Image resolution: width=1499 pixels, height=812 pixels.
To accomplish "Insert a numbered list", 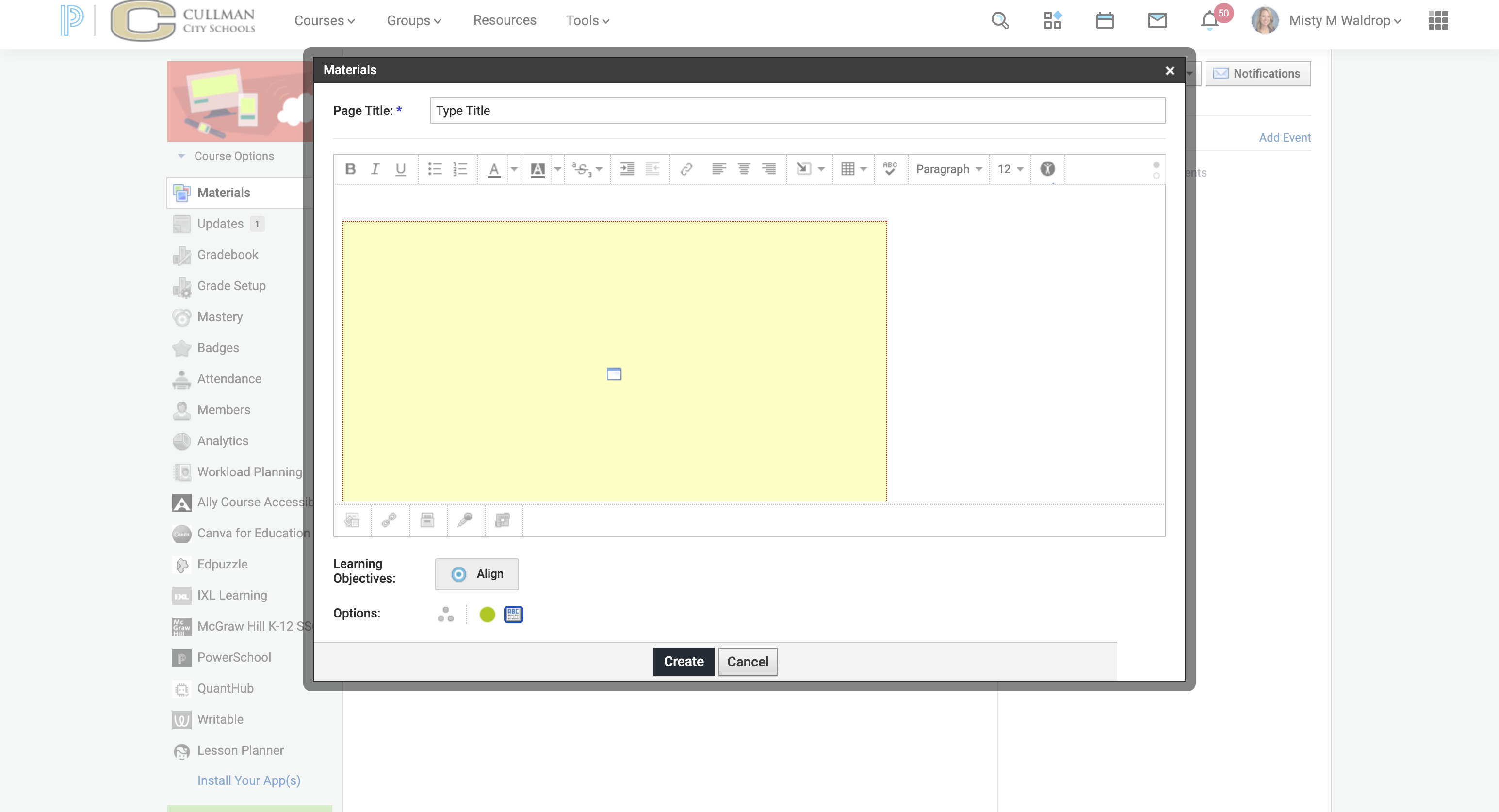I will point(460,169).
